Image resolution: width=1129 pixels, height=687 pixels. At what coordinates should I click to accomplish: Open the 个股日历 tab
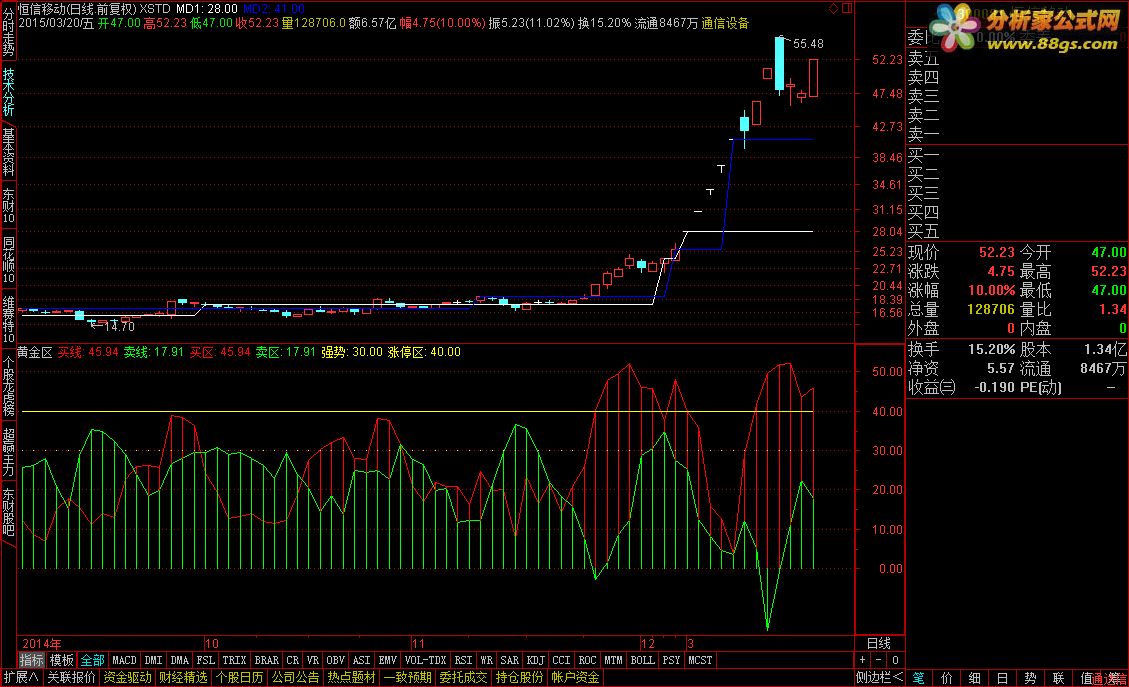(x=239, y=678)
